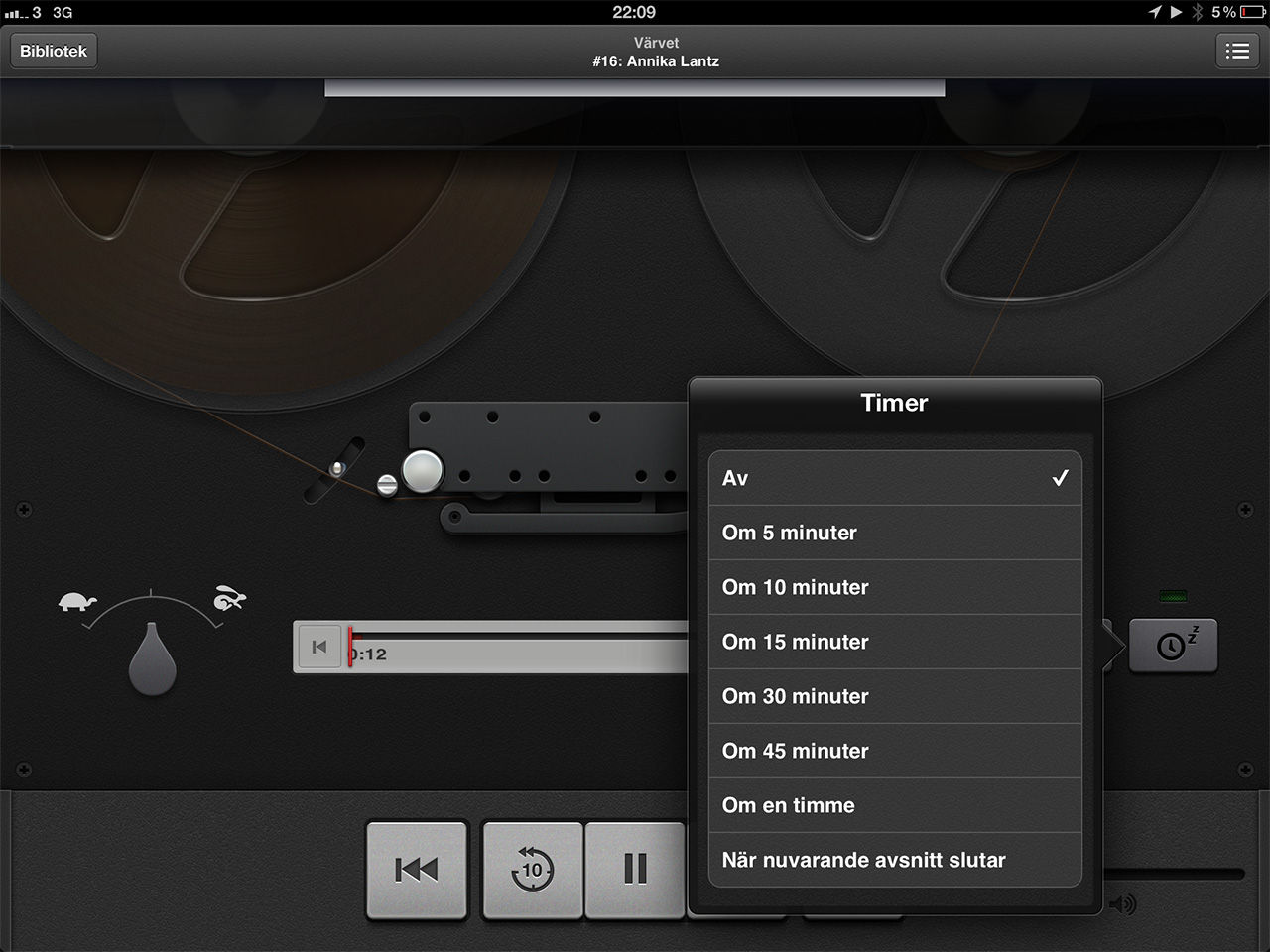Image resolution: width=1270 pixels, height=952 pixels.
Task: Set timer to Om 5 minuter
Action: tap(895, 533)
